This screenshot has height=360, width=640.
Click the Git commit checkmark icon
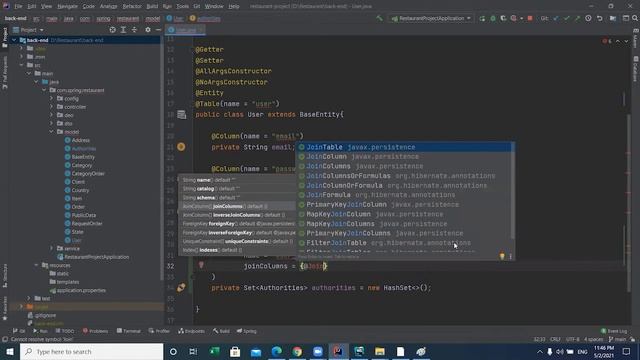[567, 18]
